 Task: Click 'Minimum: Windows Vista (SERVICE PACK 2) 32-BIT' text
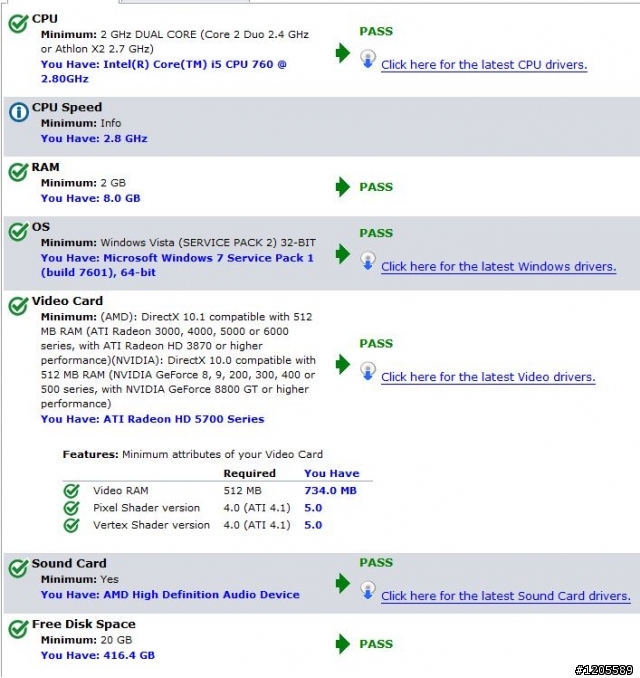click(178, 243)
